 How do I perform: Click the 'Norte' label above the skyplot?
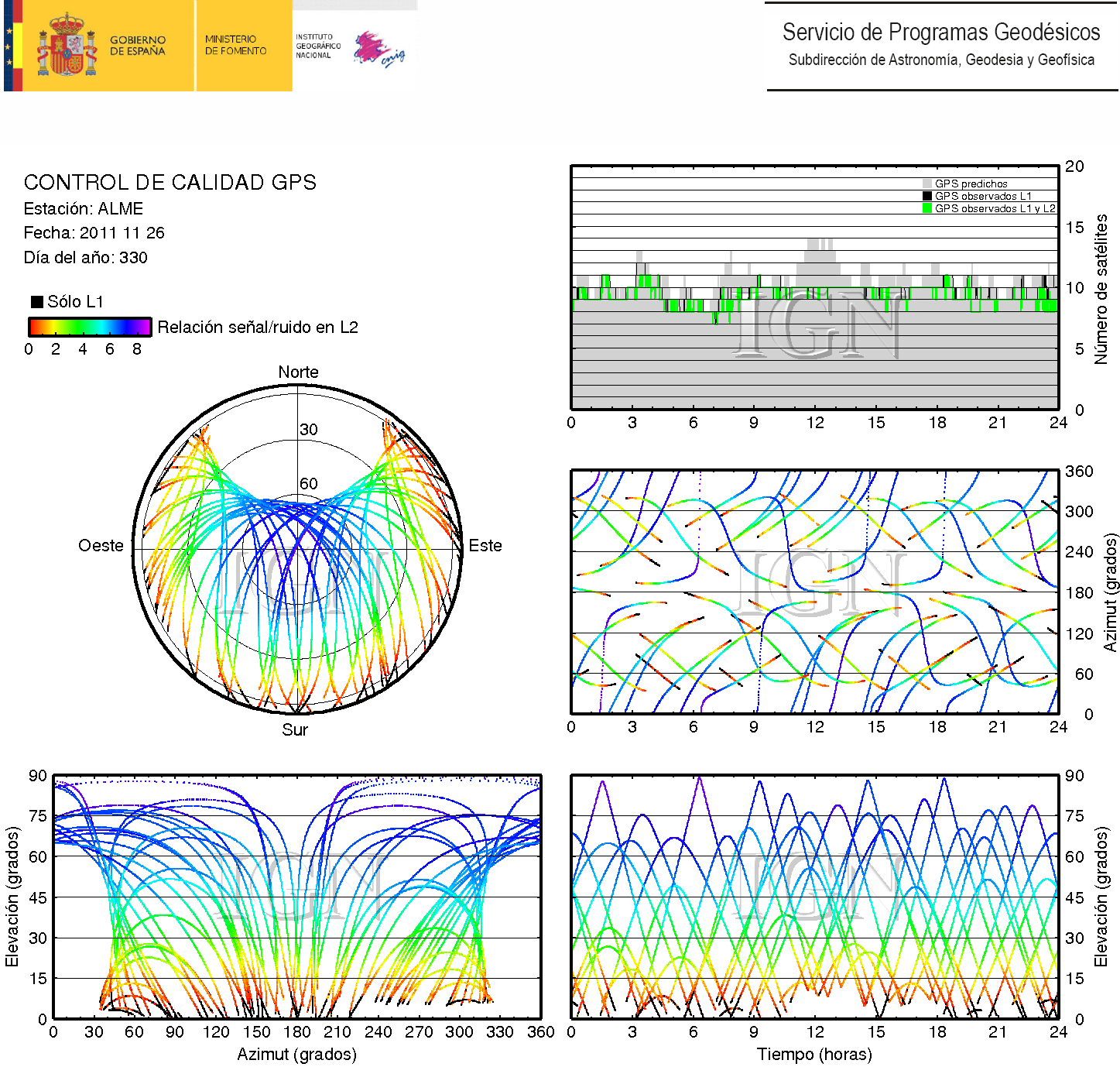point(298,372)
